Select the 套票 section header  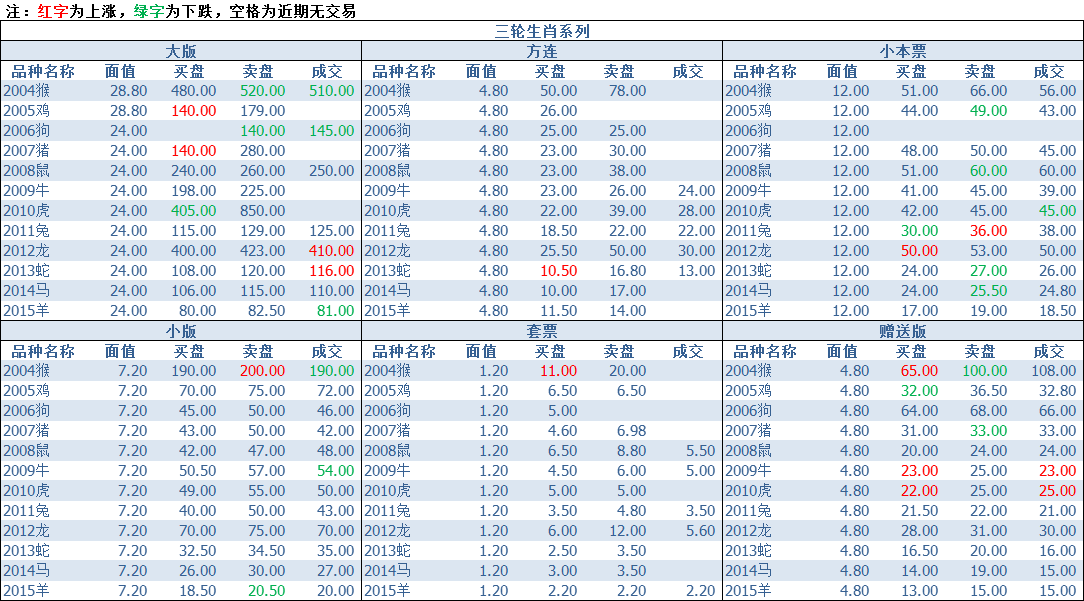pyautogui.click(x=542, y=331)
